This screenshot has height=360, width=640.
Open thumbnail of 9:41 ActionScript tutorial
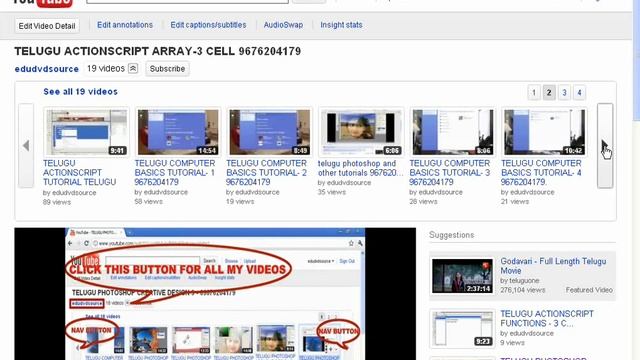[86, 132]
